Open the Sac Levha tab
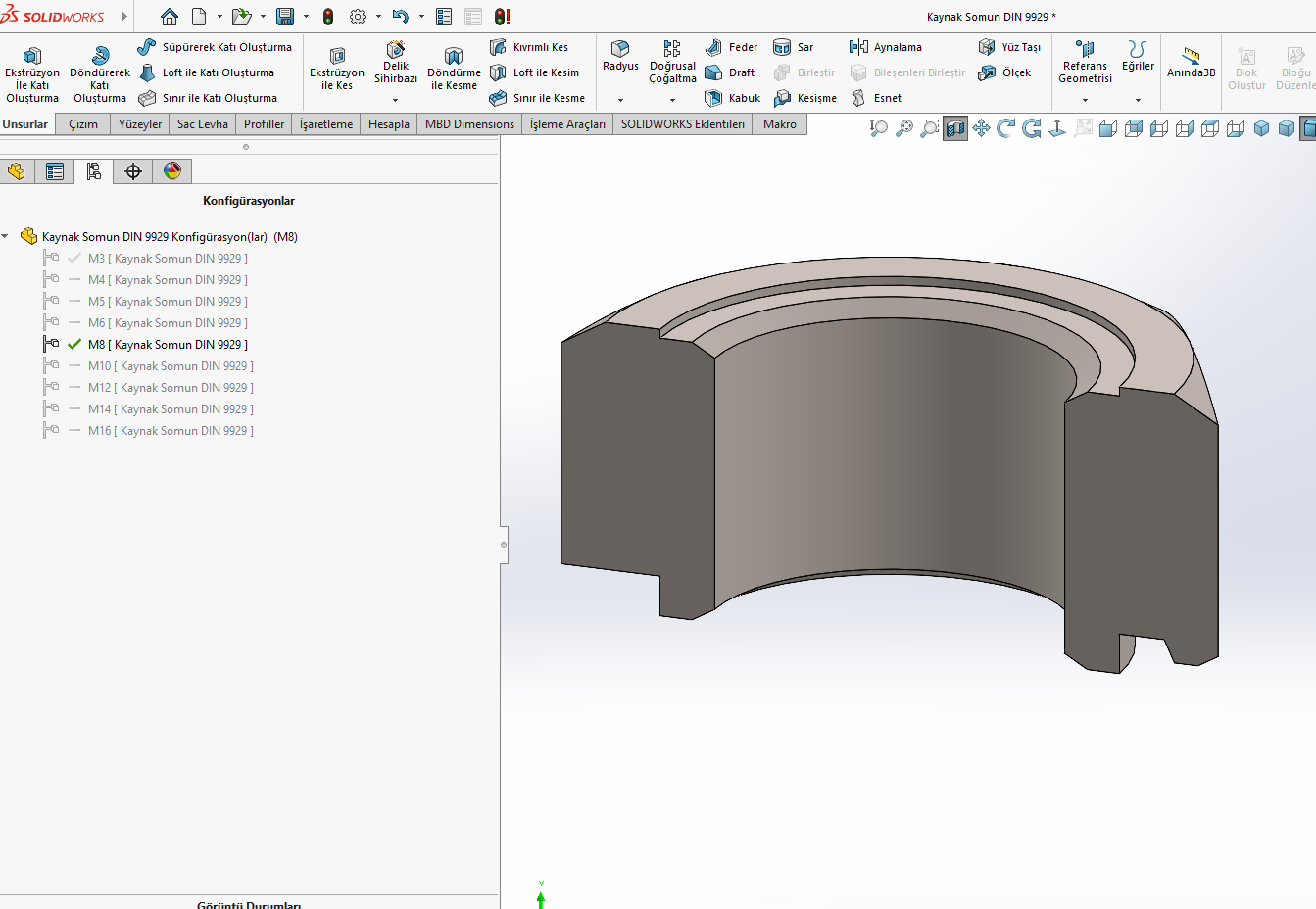This screenshot has width=1316, height=909. click(x=203, y=124)
